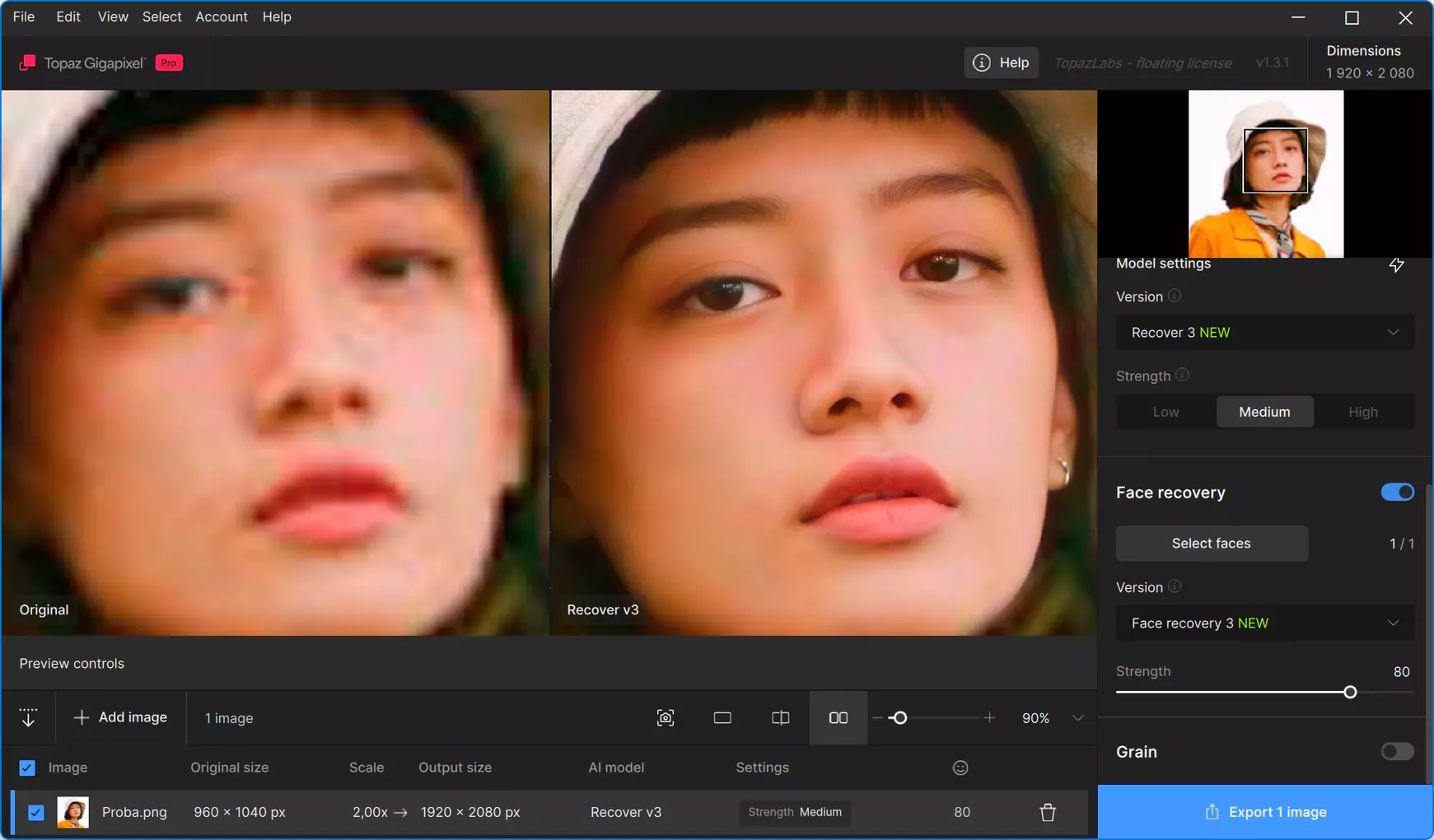1434x840 pixels.
Task: Switch to single view layout icon
Action: [x=722, y=718]
